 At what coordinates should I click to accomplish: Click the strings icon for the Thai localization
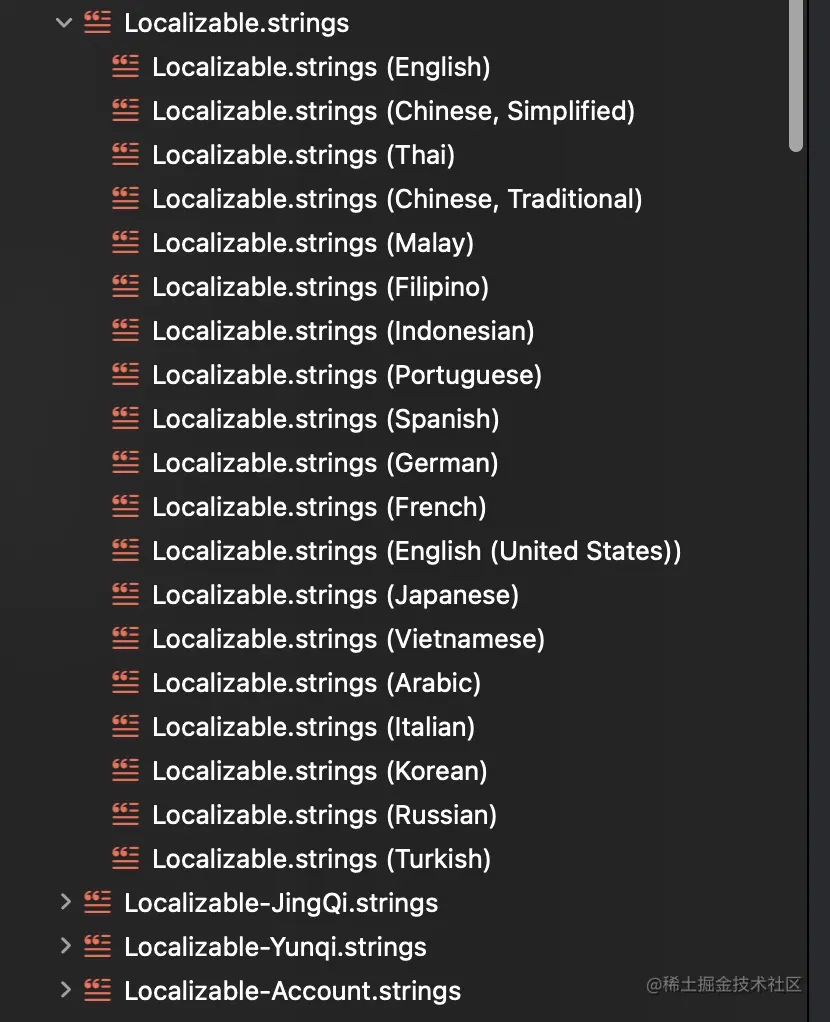click(x=124, y=154)
